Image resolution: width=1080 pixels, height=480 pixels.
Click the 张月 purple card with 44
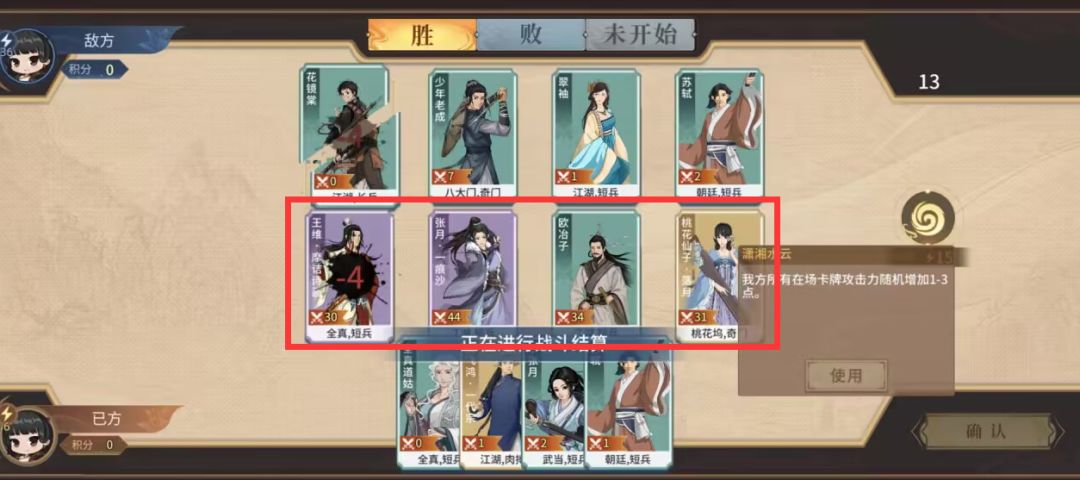pos(473,272)
